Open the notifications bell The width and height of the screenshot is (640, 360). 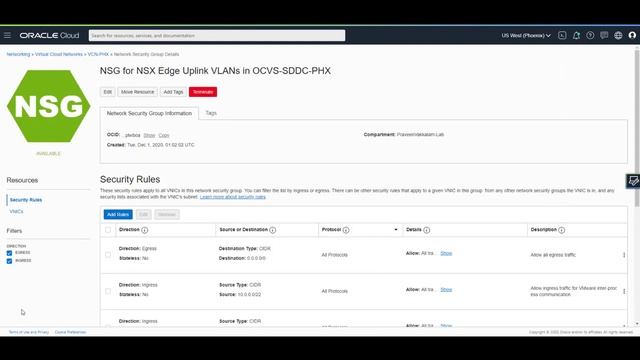coord(576,36)
